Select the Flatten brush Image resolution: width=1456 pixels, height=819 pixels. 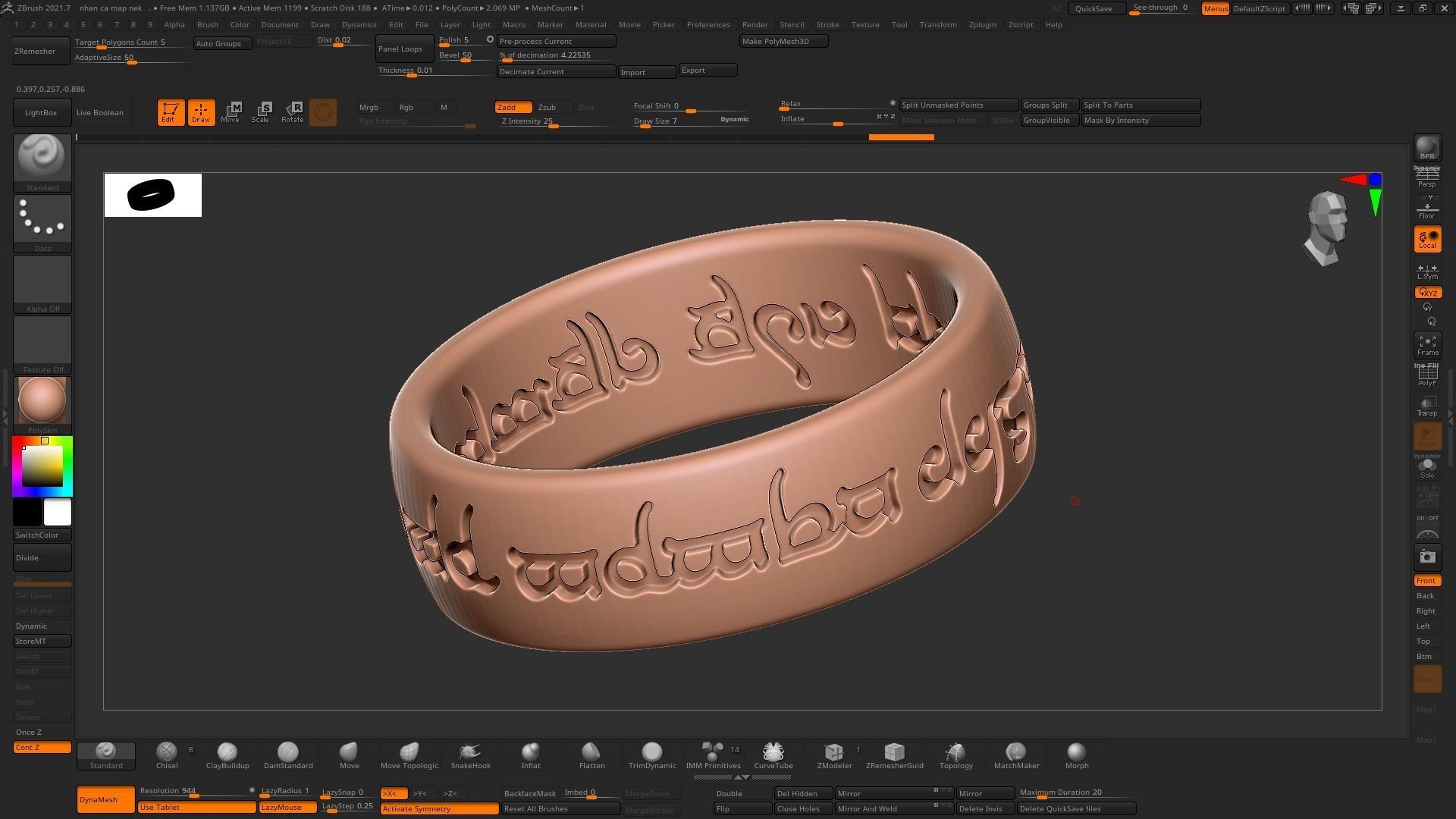(591, 755)
